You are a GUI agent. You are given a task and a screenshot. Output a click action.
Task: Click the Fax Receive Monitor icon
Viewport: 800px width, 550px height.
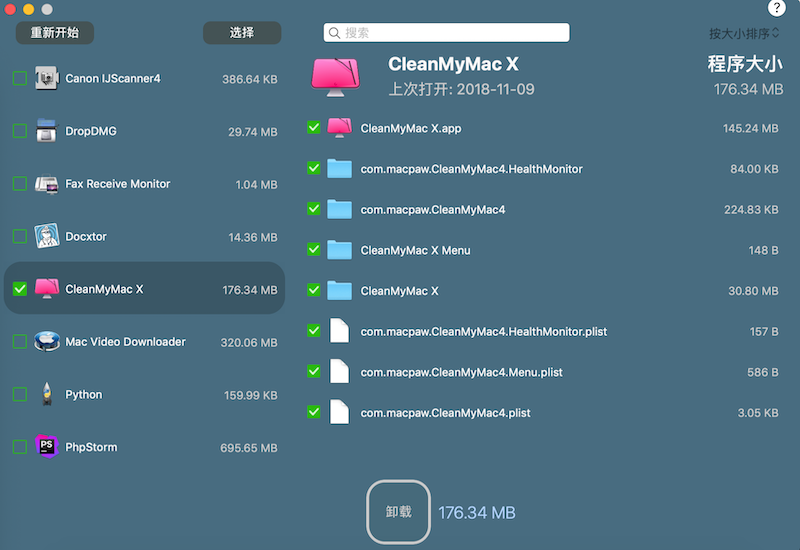[x=46, y=184]
